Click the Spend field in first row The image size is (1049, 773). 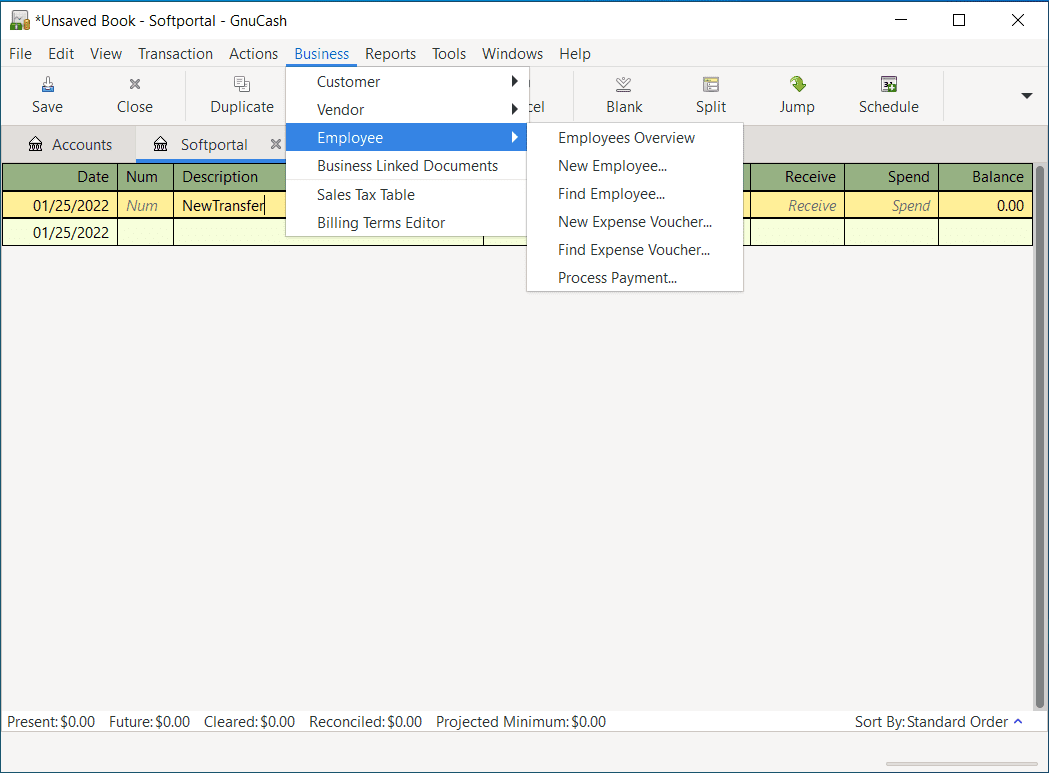[892, 205]
